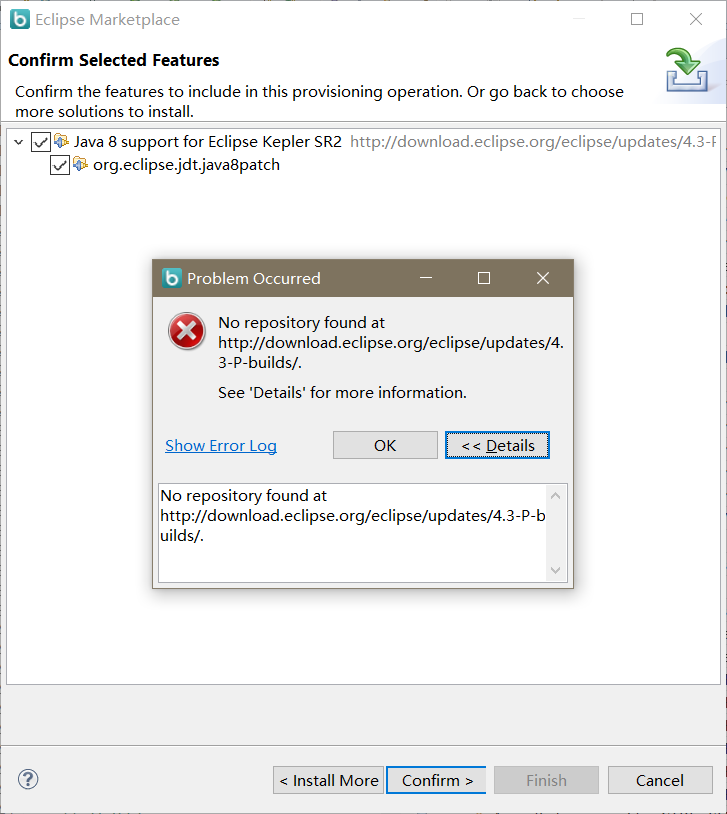Cancel the Marketplace wizard
The height and width of the screenshot is (814, 727).
(x=660, y=780)
